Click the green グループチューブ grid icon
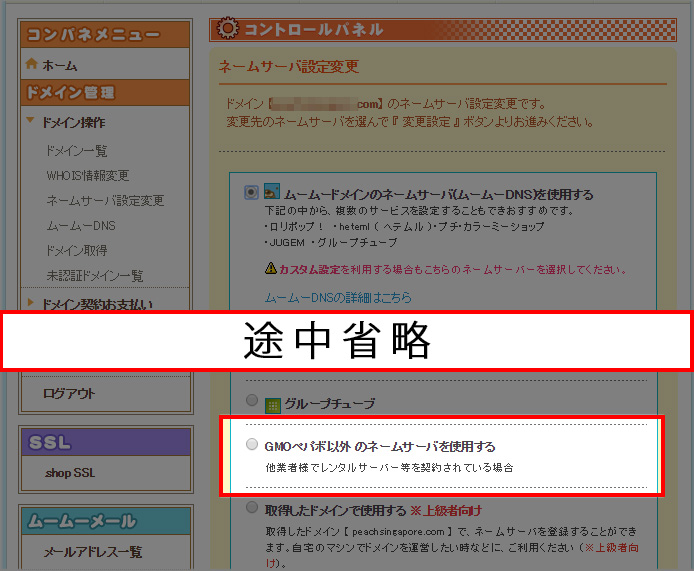The image size is (694, 571). click(272, 405)
